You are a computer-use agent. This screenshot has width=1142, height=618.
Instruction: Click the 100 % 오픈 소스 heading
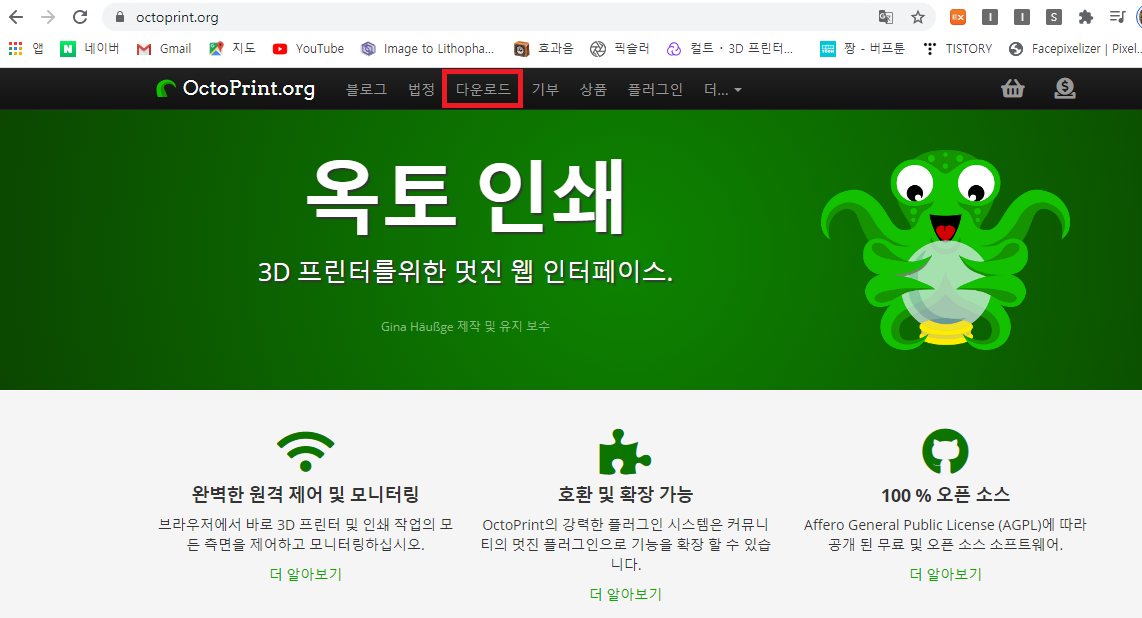[x=945, y=495]
